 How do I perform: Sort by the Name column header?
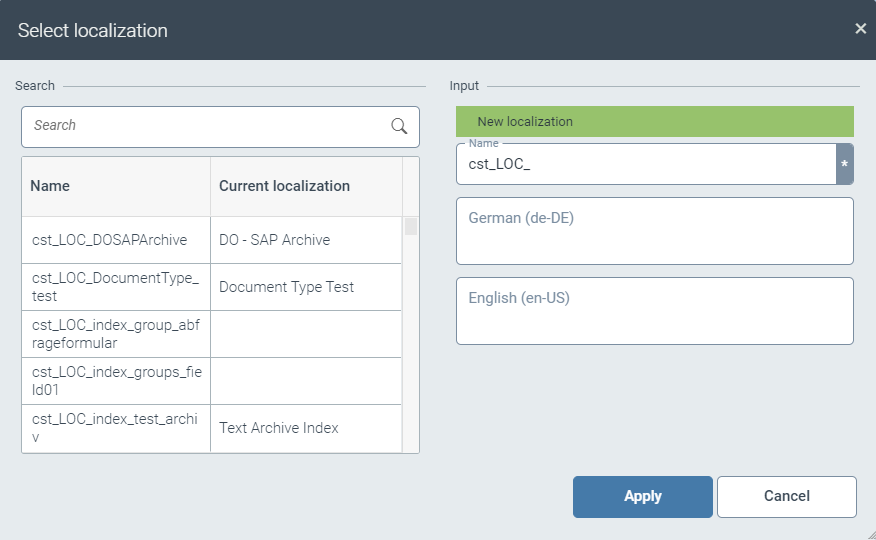pos(115,186)
